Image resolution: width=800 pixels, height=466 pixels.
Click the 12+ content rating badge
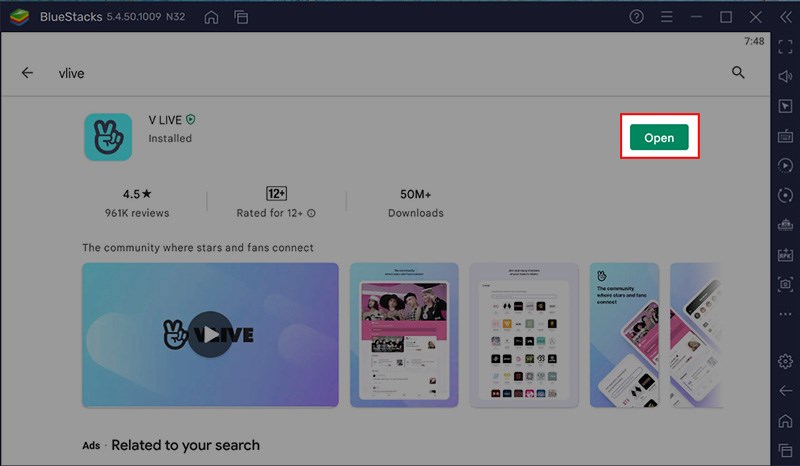(x=277, y=193)
